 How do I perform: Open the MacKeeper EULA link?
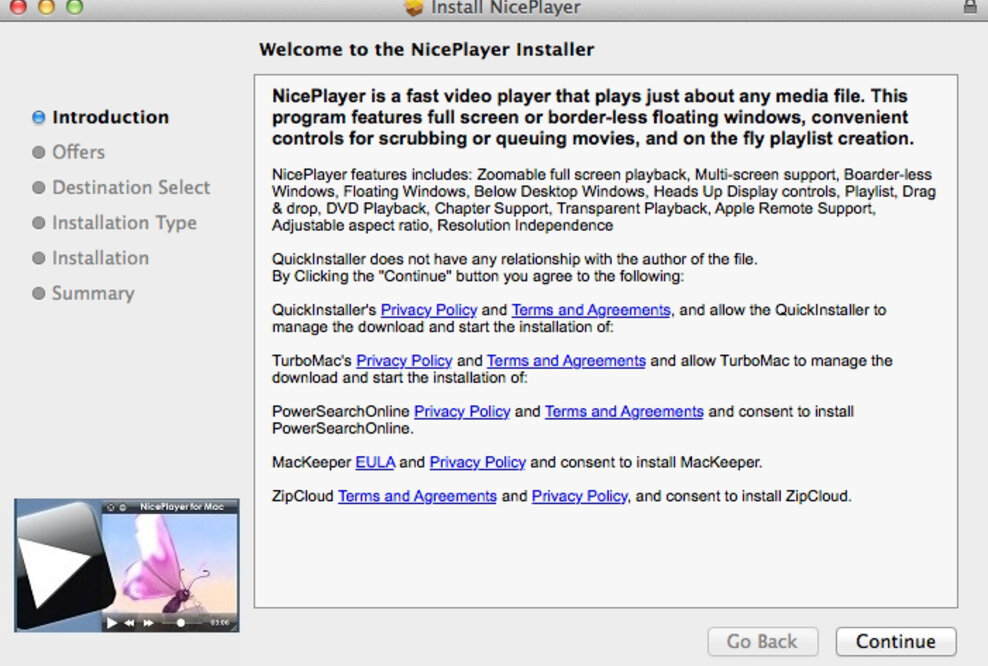coord(375,462)
